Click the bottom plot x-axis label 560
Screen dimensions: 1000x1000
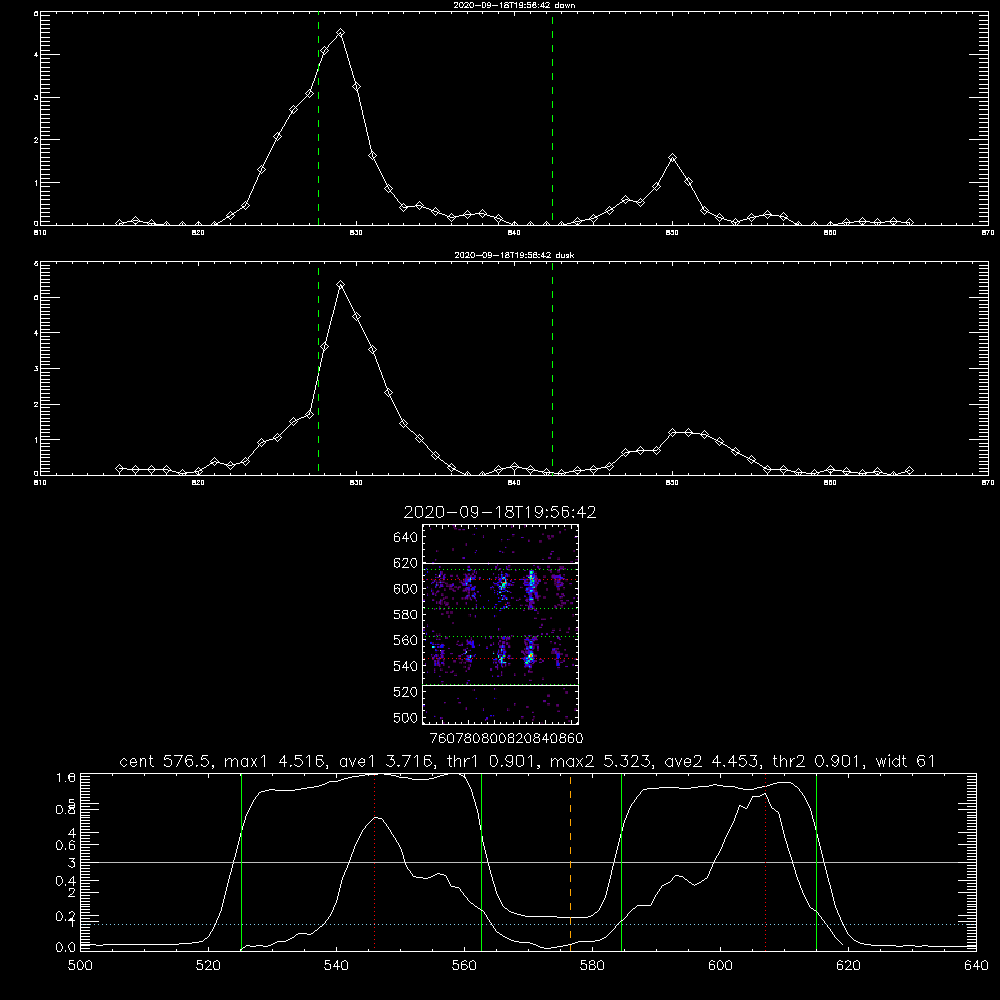coord(464,966)
